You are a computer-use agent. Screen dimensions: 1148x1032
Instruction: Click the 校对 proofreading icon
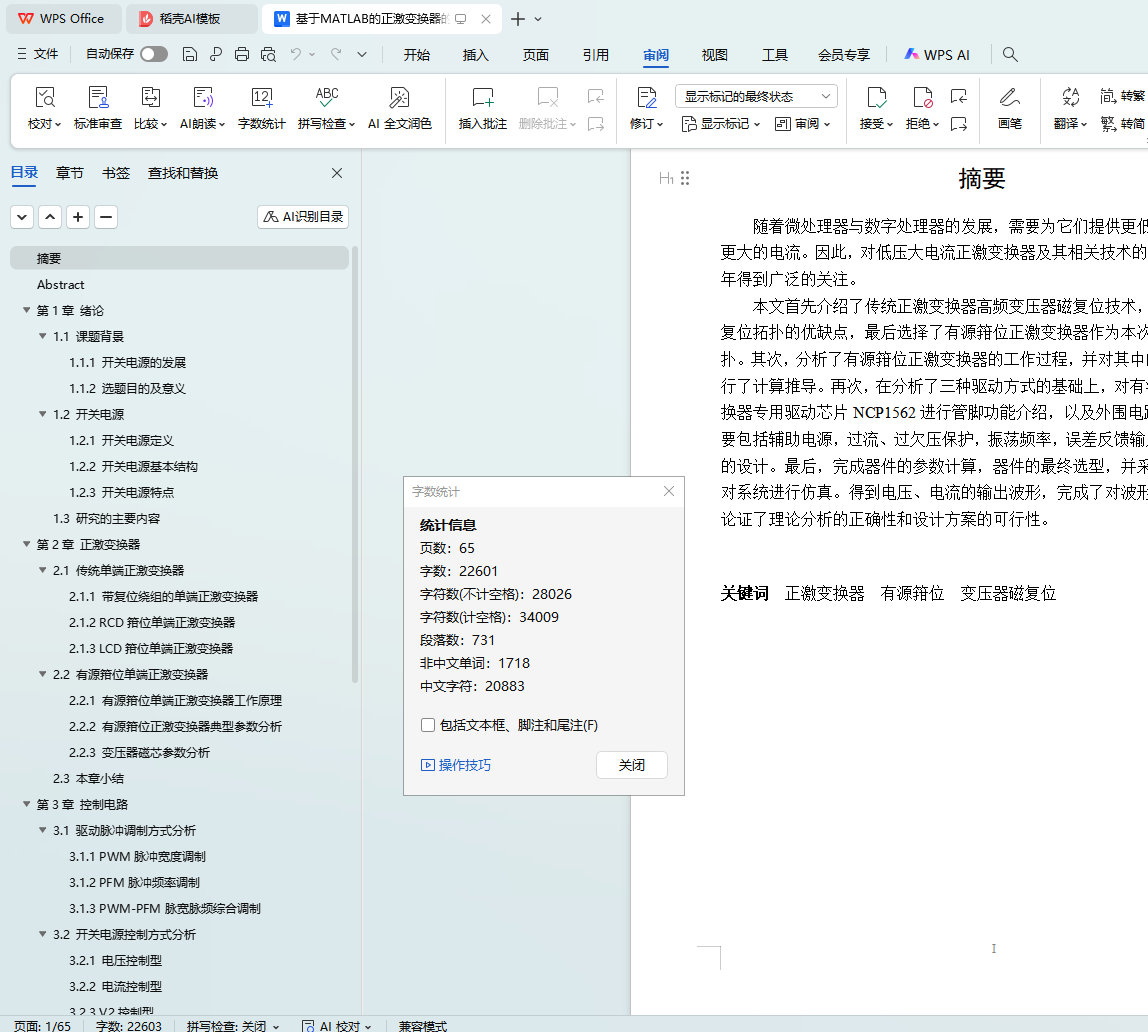tap(44, 98)
